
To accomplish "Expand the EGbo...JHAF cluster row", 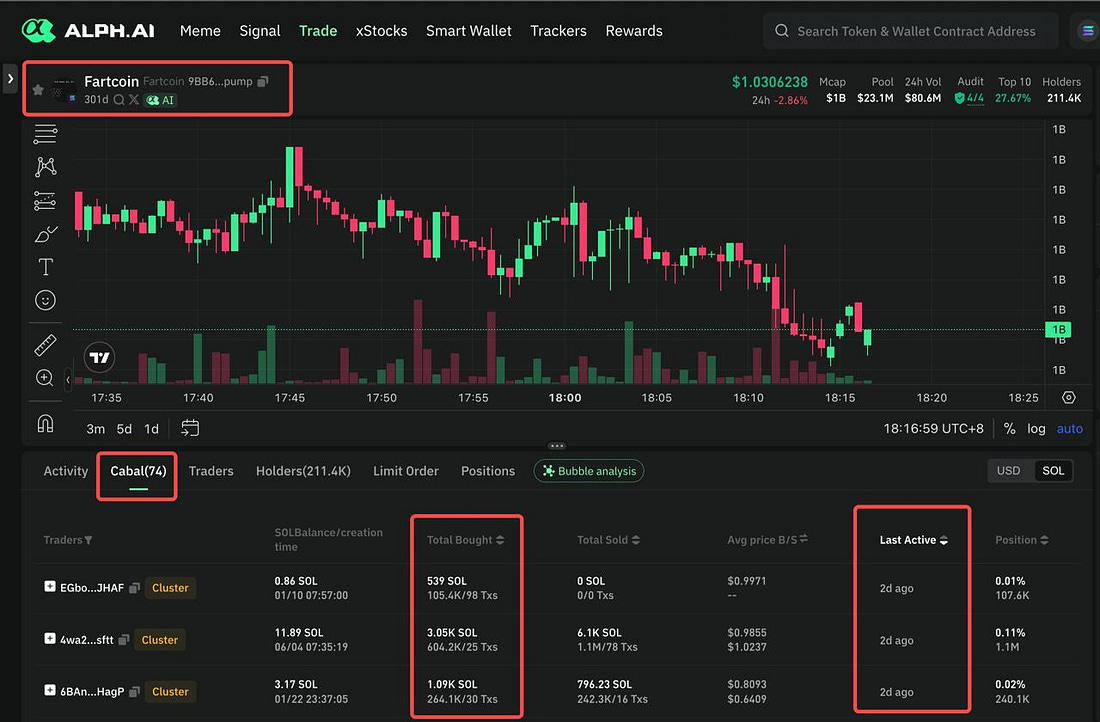I will 50,587.
